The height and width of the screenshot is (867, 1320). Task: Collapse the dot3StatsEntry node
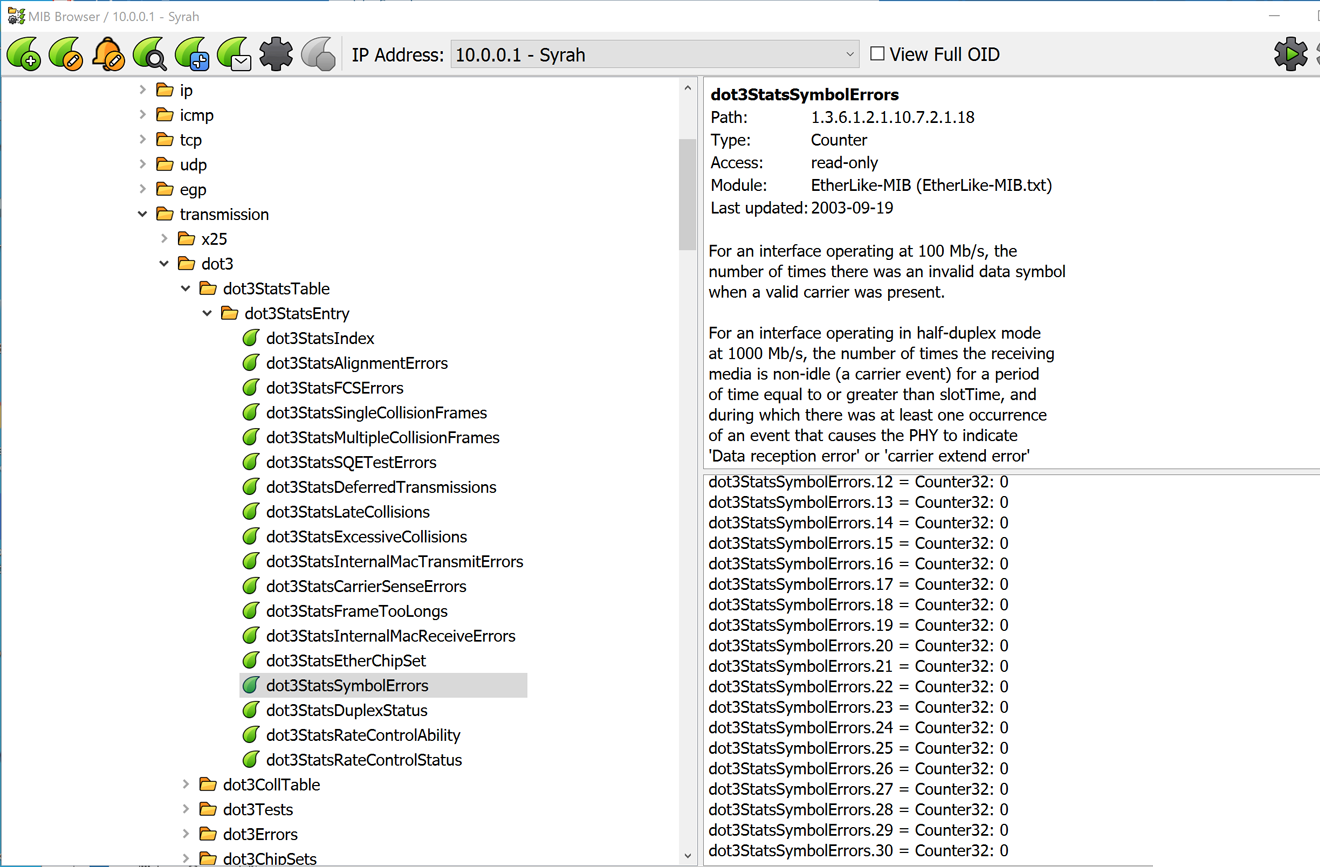click(207, 314)
